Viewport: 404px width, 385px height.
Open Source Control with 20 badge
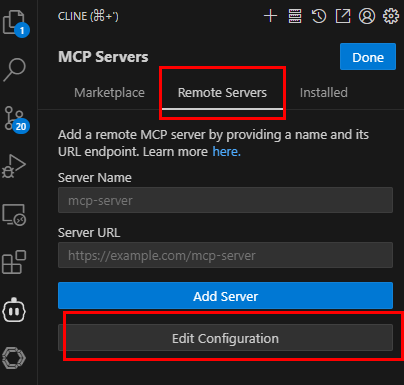click(15, 119)
